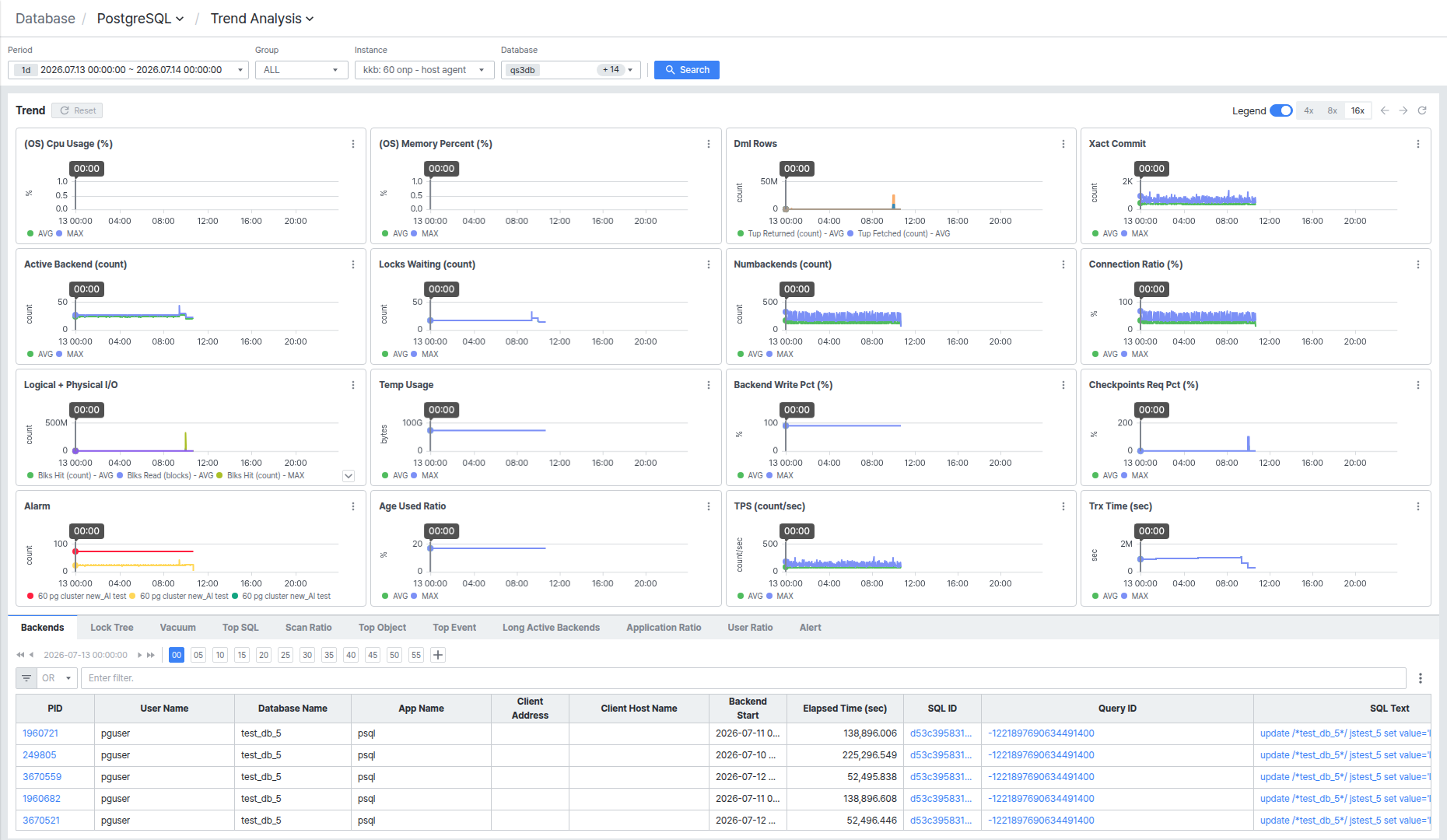Open PID 1960721 link in the table
This screenshot has height=840, width=1447.
tap(40, 733)
